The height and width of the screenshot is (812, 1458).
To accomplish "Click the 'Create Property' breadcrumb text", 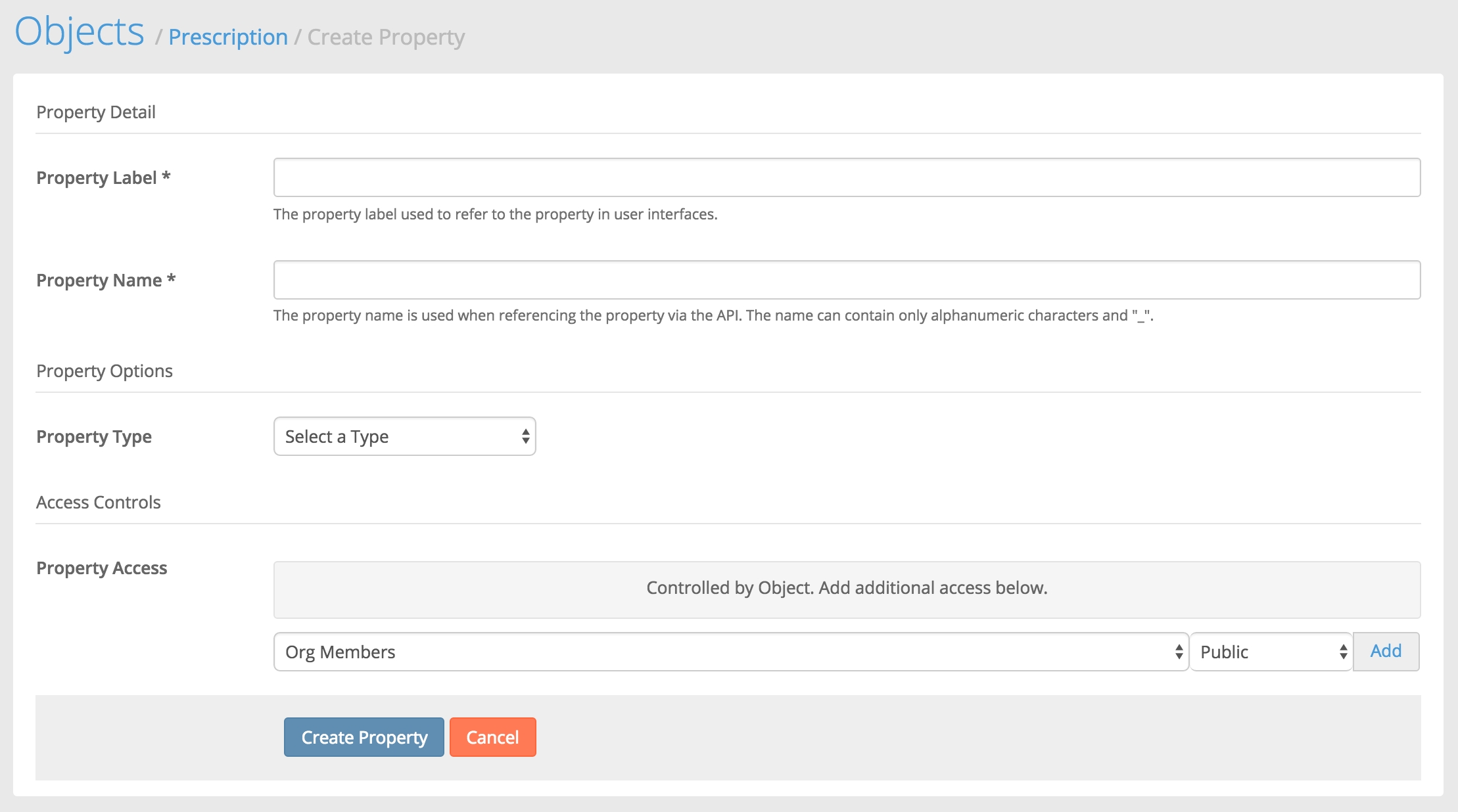I will [386, 37].
